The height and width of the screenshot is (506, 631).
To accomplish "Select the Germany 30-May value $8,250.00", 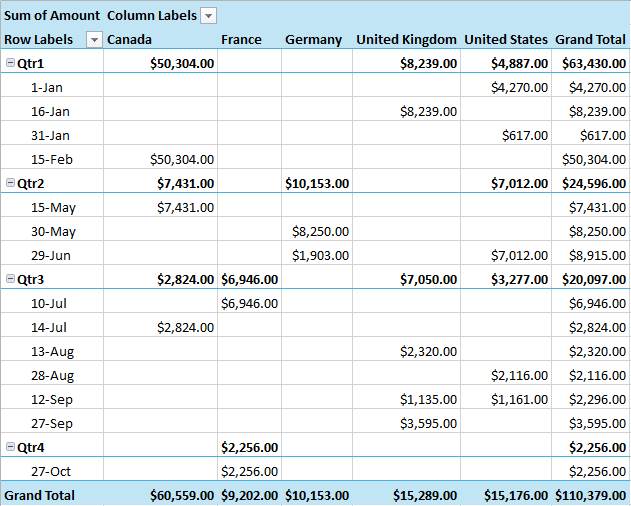I will (x=320, y=231).
